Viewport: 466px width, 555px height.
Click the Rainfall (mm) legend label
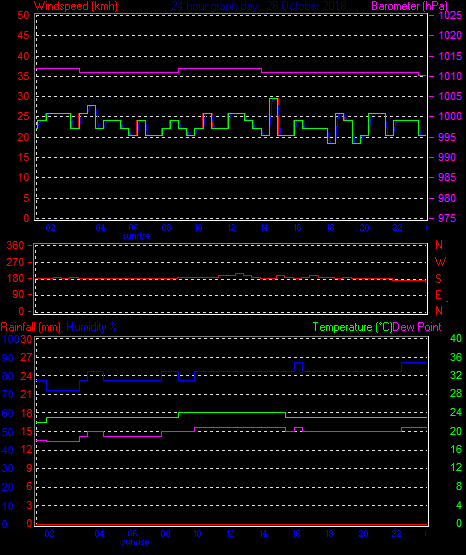(30, 327)
